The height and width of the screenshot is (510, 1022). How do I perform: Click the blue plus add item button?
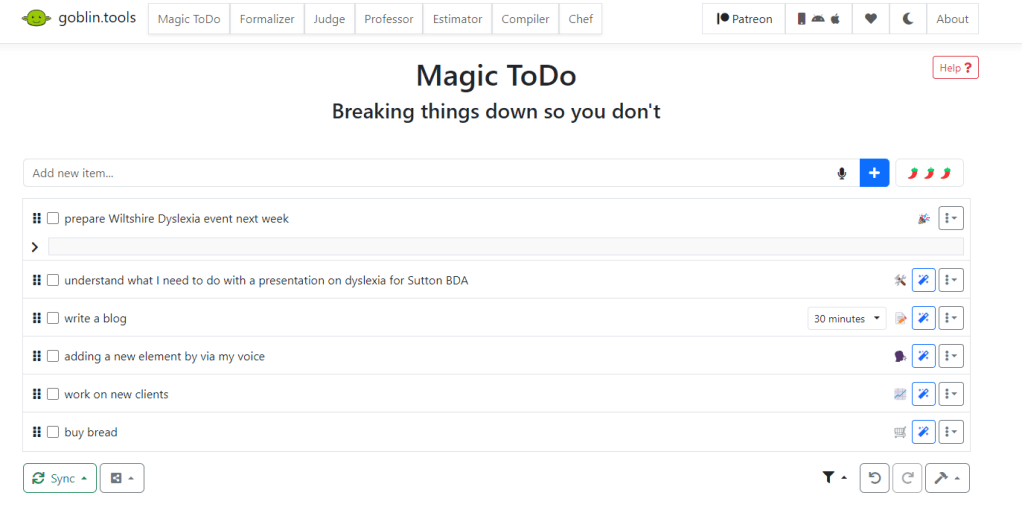pyautogui.click(x=874, y=173)
